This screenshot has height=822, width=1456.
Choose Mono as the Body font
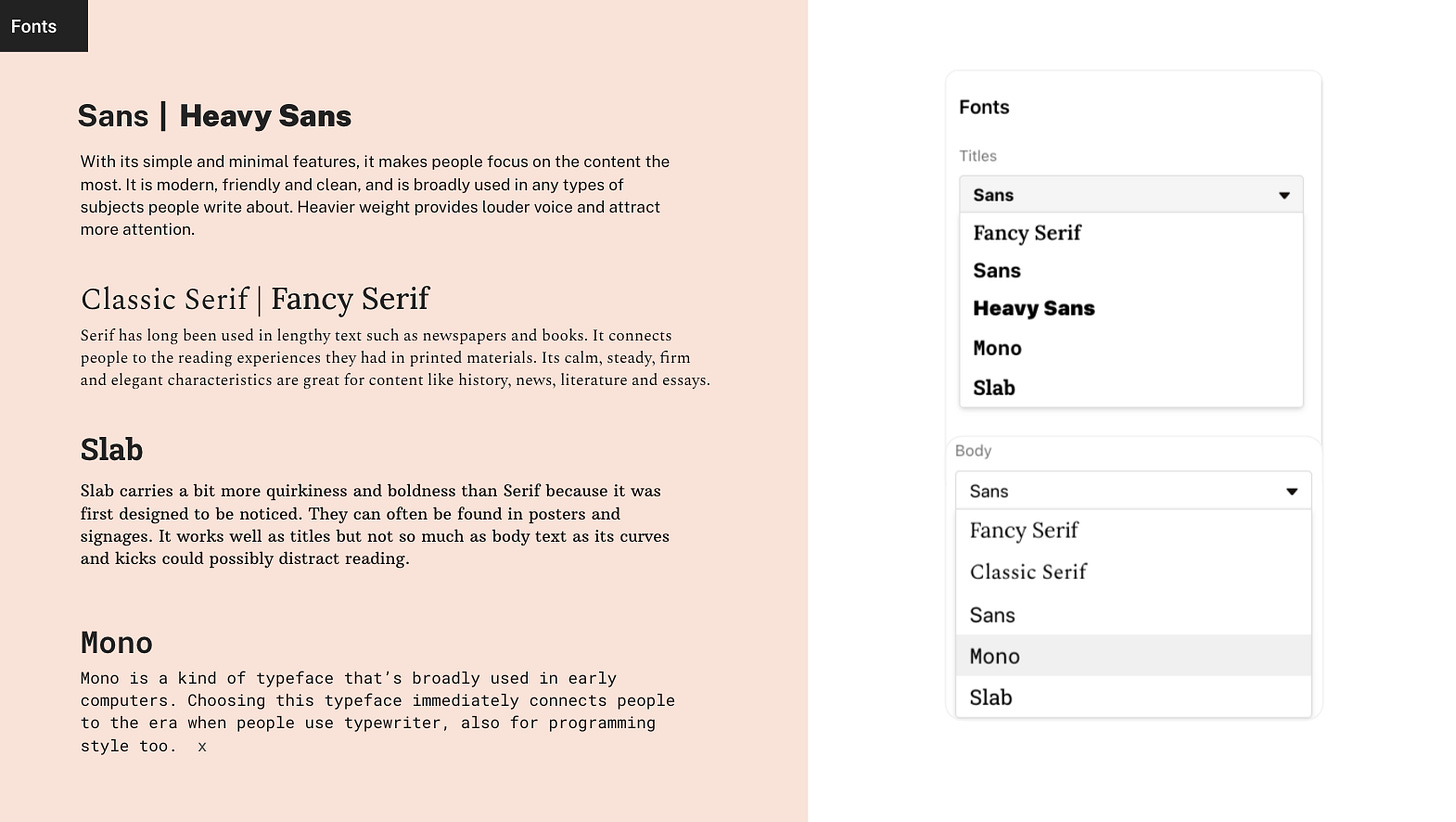click(994, 656)
